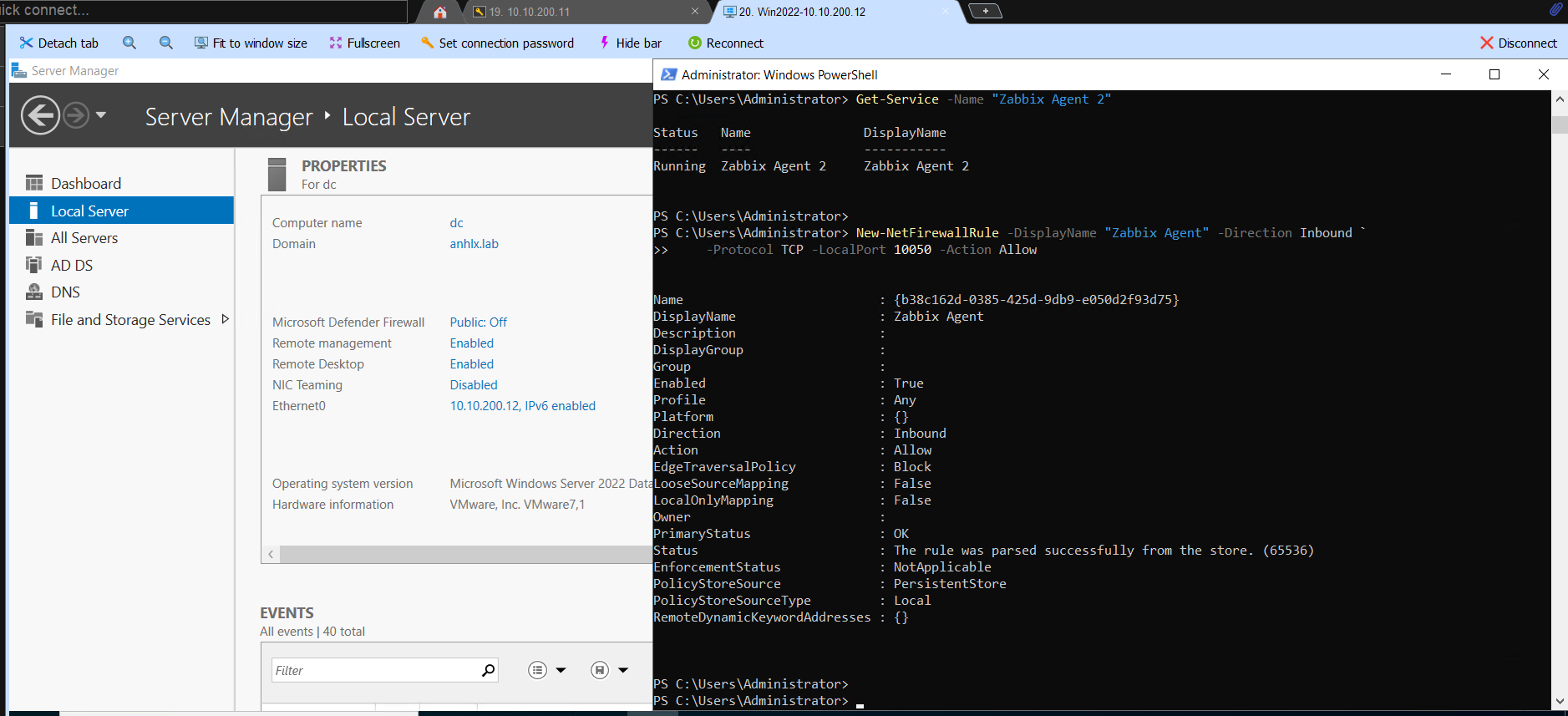Click the events list options icon
The image size is (1568, 716).
tap(537, 670)
